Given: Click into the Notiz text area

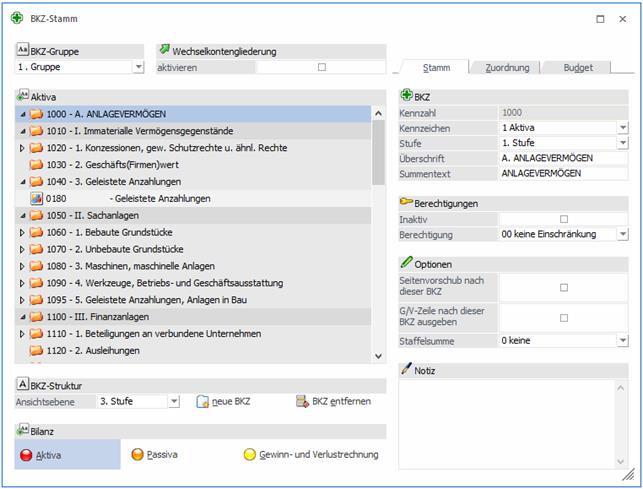Looking at the screenshot, I should pos(512,420).
